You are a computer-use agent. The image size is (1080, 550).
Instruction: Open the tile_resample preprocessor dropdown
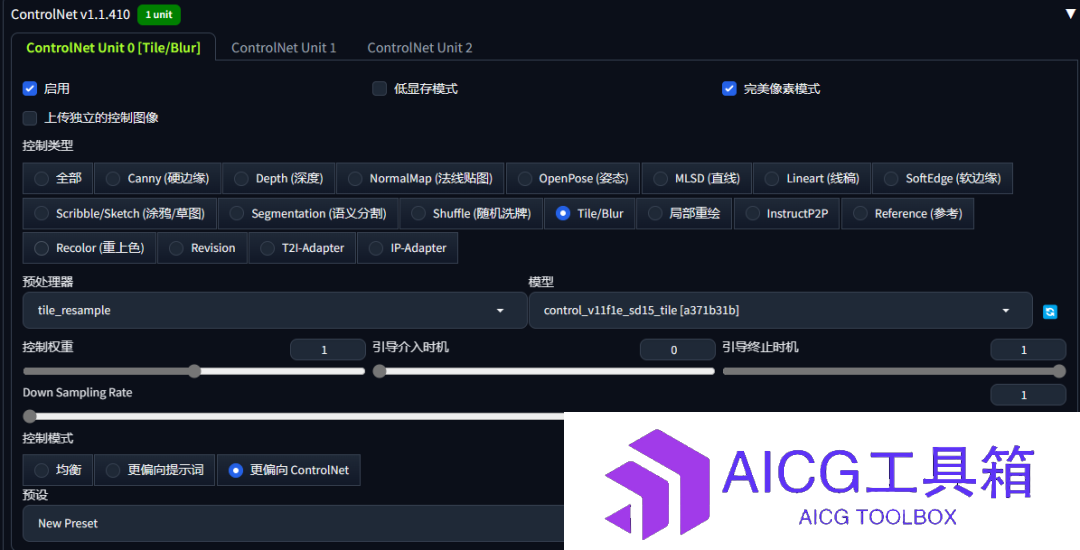(x=274, y=310)
